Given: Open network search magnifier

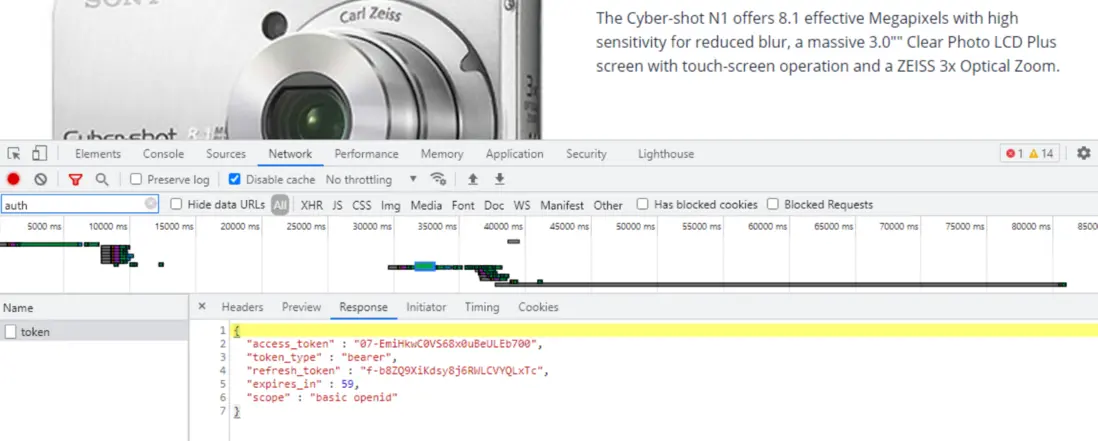Looking at the screenshot, I should click(102, 179).
